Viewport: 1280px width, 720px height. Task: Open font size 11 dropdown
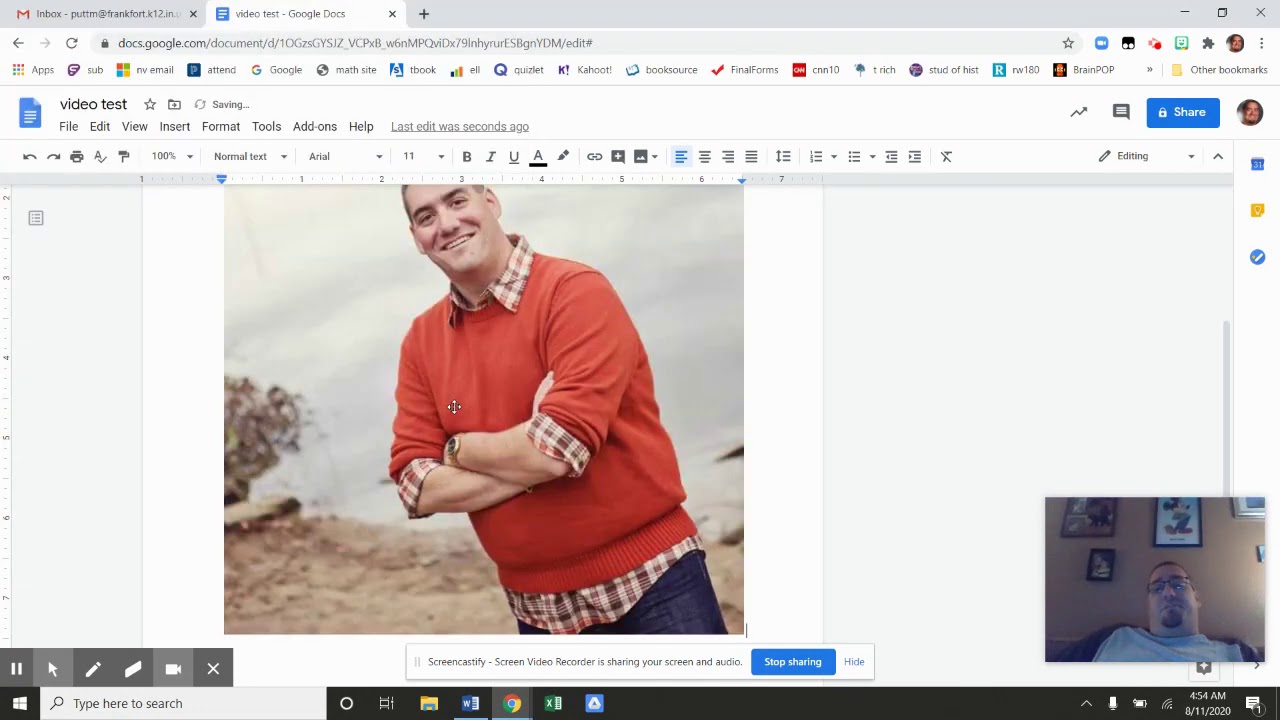423,156
